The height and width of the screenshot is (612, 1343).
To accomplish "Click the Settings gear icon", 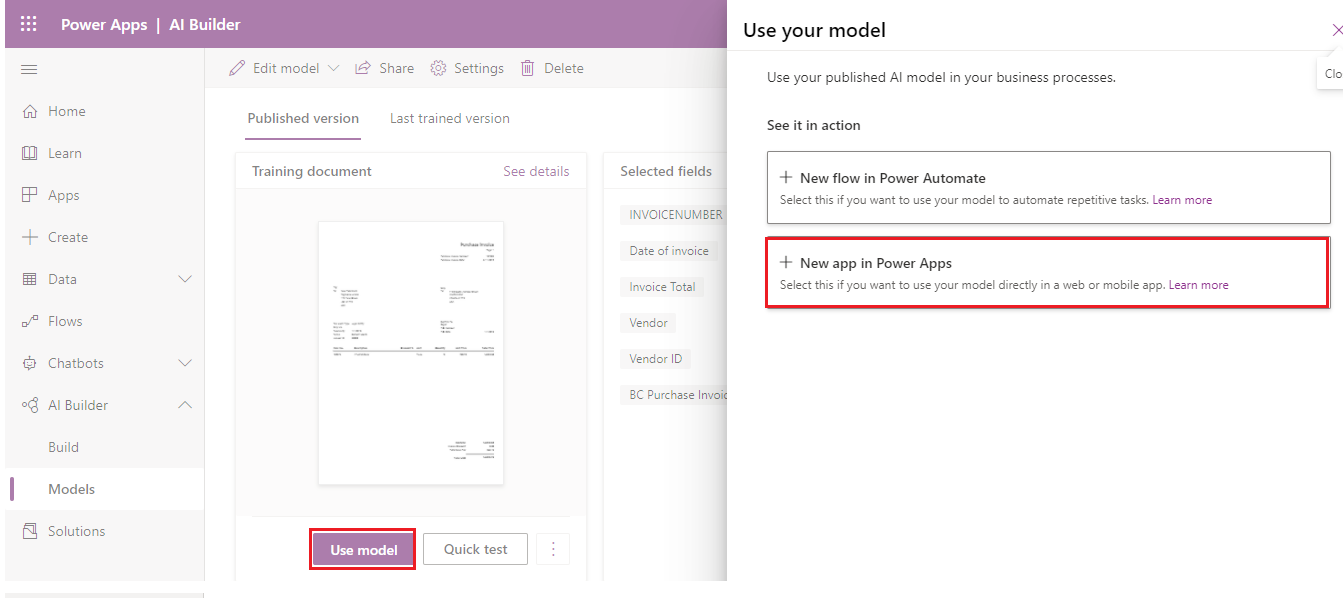I will [438, 68].
